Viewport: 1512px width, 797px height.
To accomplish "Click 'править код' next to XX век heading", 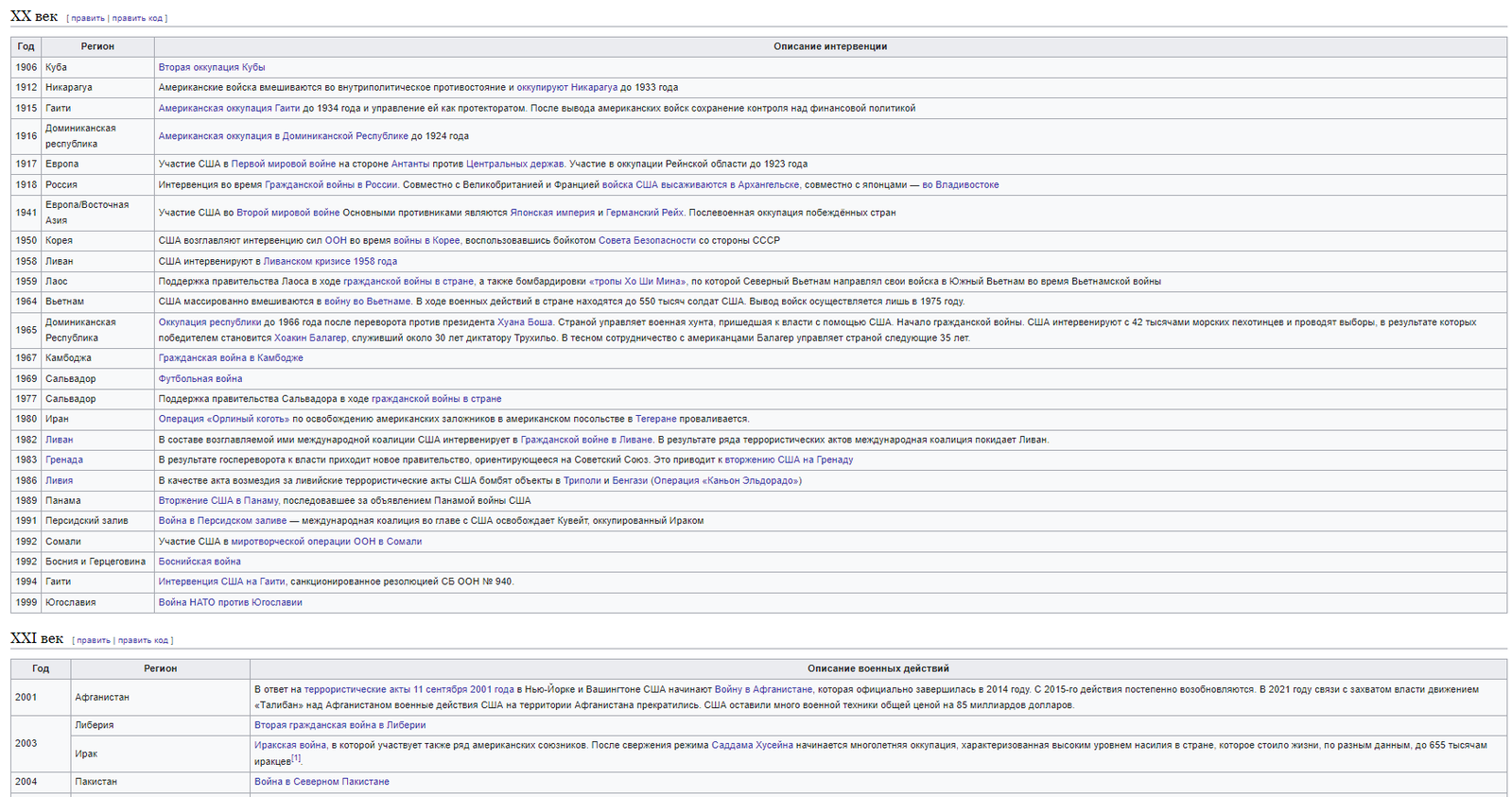I will click(137, 18).
